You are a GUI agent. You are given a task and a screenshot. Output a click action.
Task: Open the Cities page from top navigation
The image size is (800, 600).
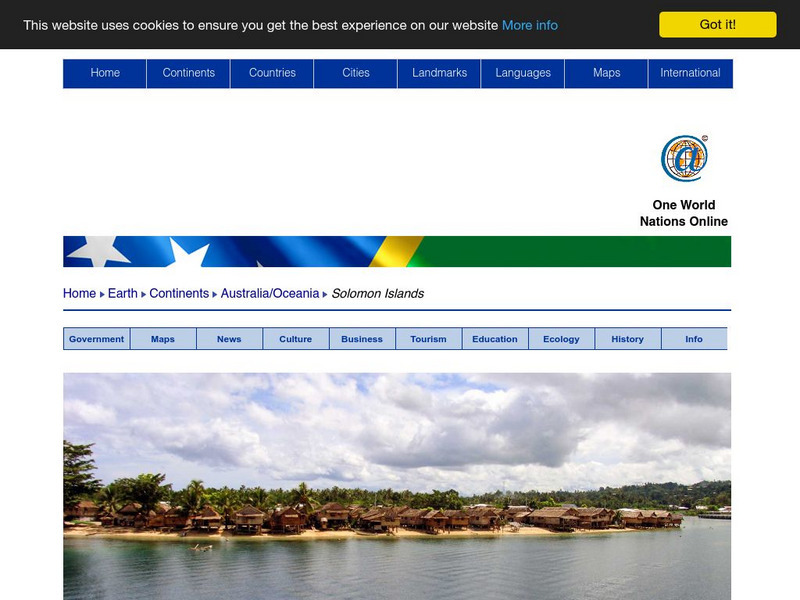(356, 72)
